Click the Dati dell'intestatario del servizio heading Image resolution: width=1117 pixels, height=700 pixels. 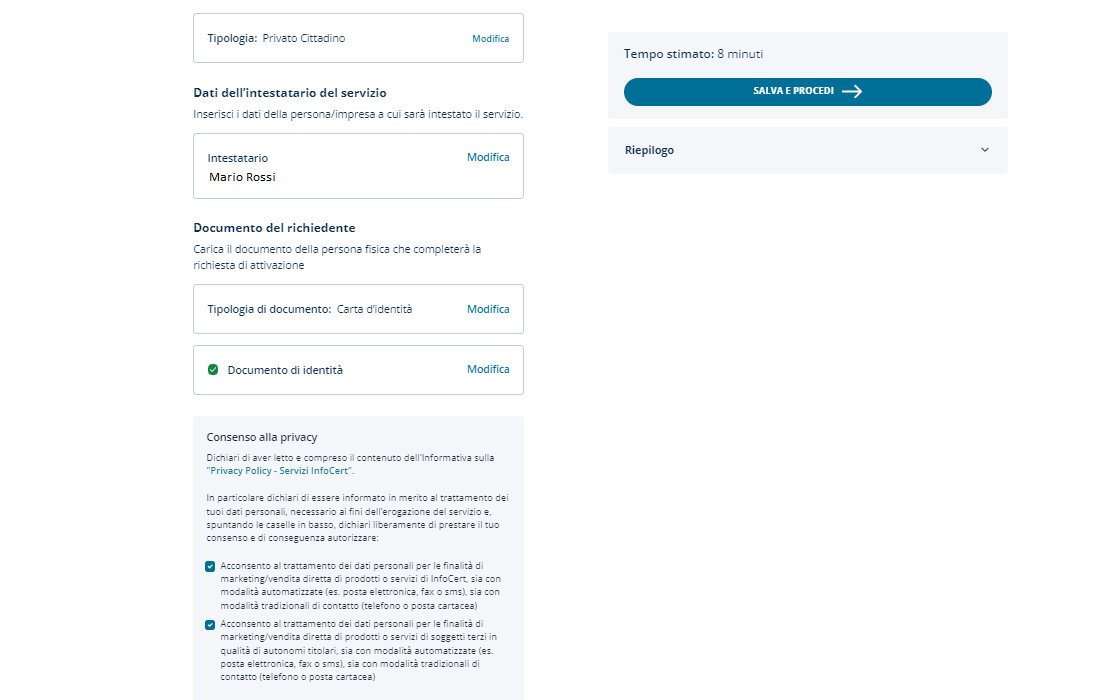(290, 93)
